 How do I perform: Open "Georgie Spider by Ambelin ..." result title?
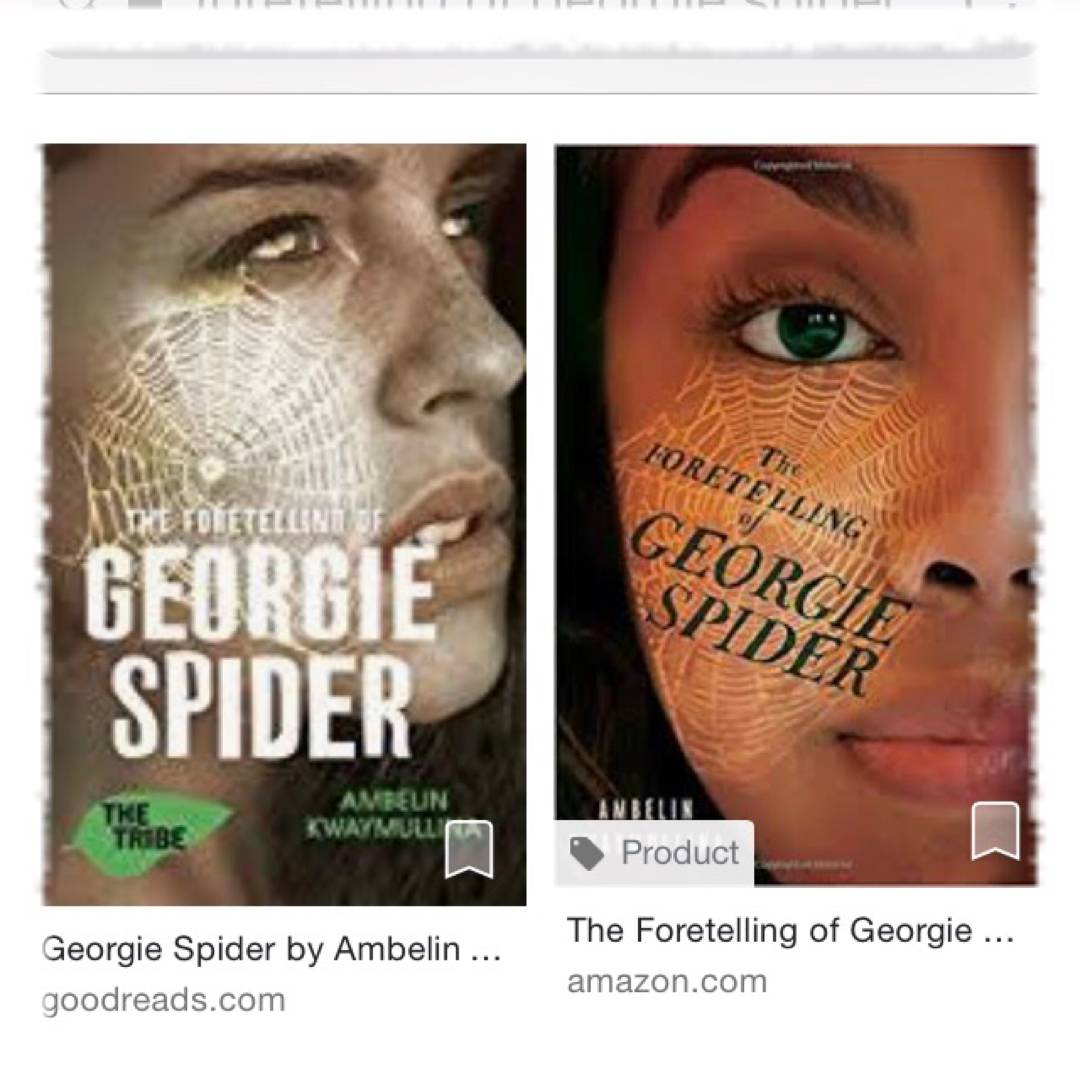click(x=271, y=949)
